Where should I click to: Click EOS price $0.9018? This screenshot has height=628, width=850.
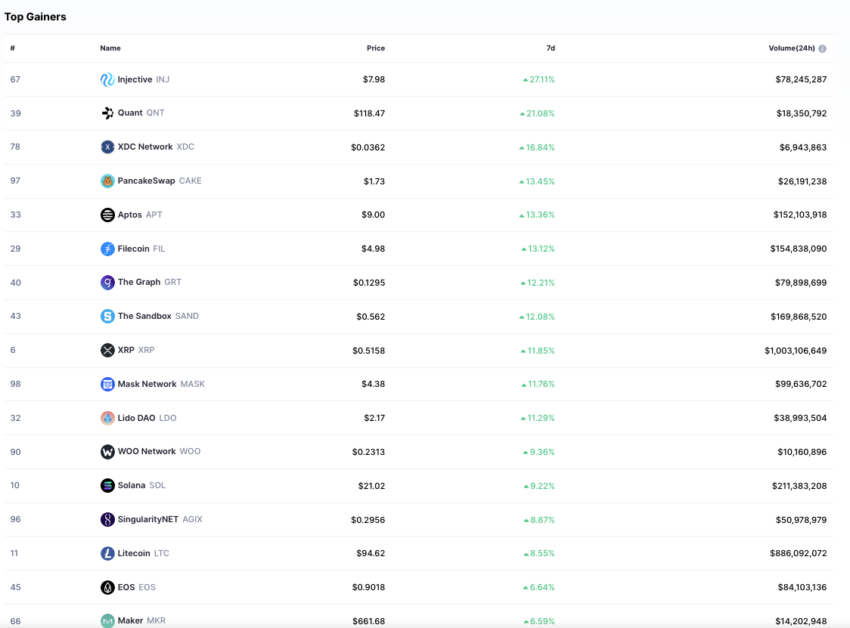(x=369, y=587)
